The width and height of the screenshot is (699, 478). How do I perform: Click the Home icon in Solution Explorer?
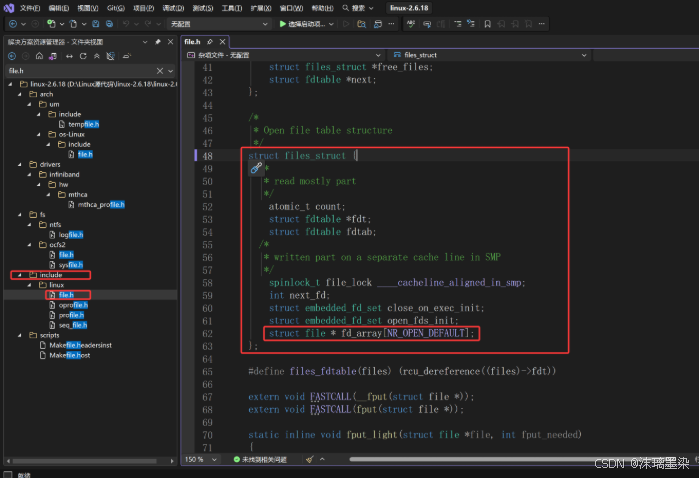coord(40,56)
